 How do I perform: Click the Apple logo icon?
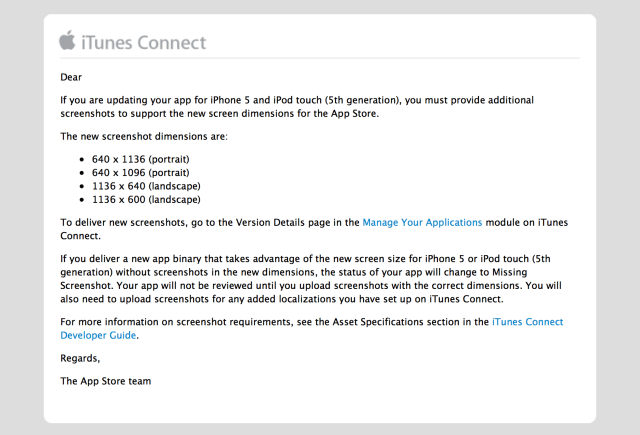[x=67, y=41]
